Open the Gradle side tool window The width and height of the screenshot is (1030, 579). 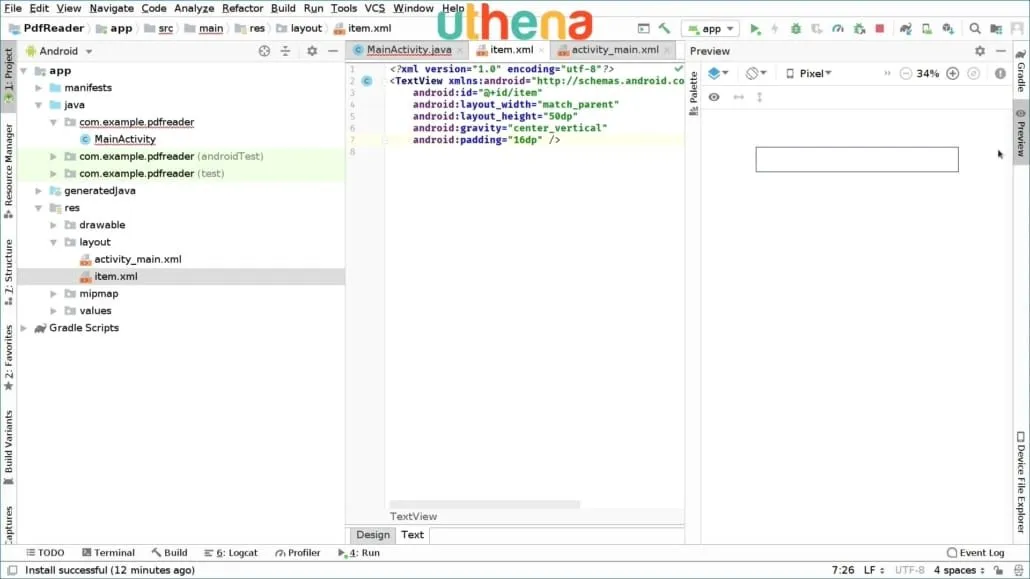1021,71
